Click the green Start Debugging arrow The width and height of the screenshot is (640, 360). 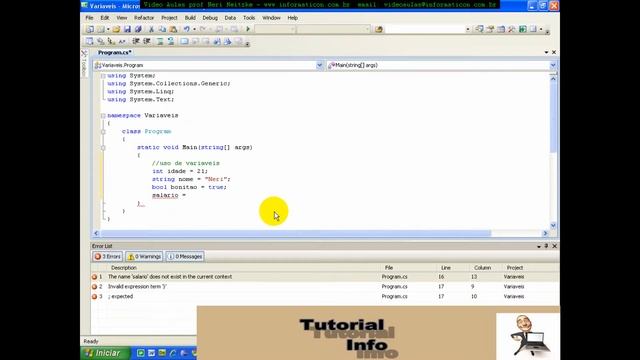tap(248, 29)
